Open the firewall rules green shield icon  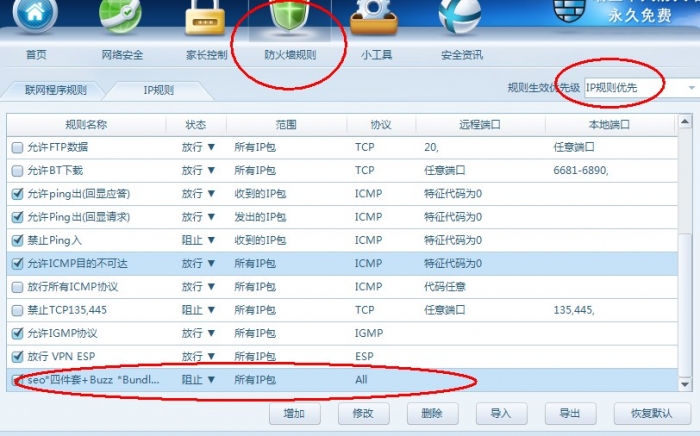(289, 15)
